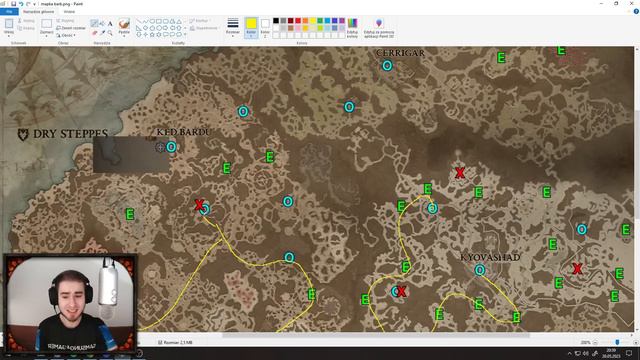The image size is (640, 360).
Task: Choose the Right triangle shape
Action: [139, 28]
